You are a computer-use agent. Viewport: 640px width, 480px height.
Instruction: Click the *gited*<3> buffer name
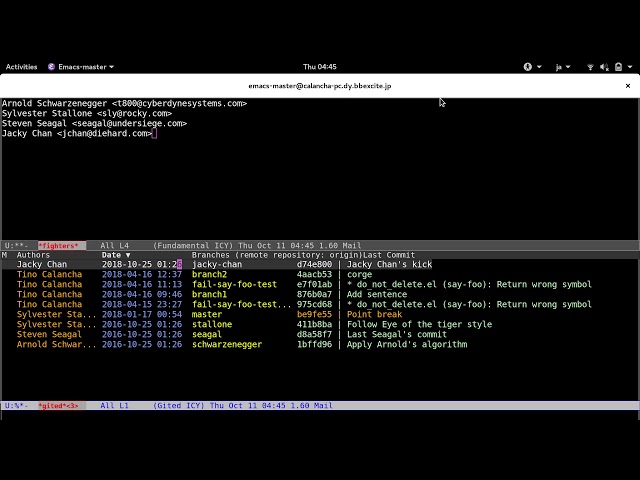pos(58,406)
